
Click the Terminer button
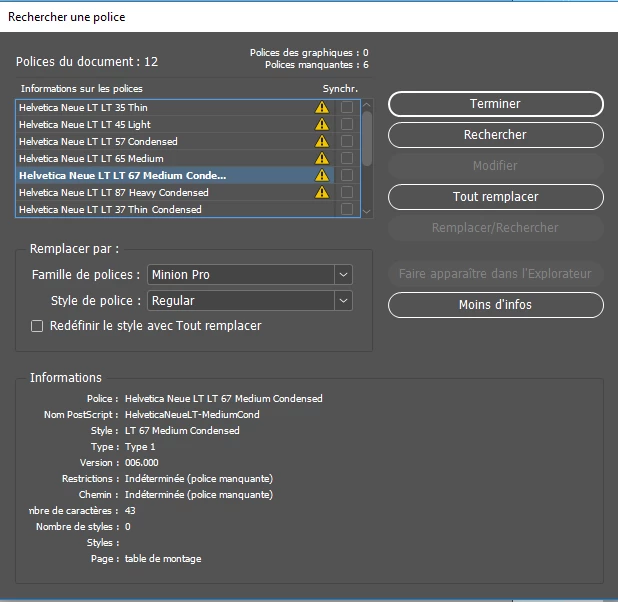tap(495, 104)
